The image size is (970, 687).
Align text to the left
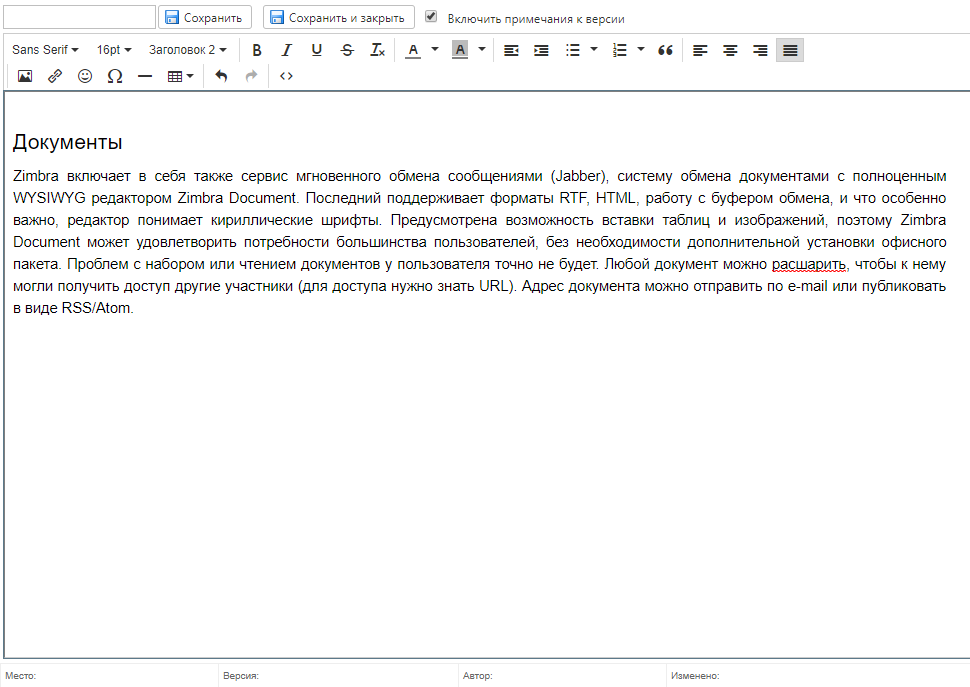tap(700, 50)
